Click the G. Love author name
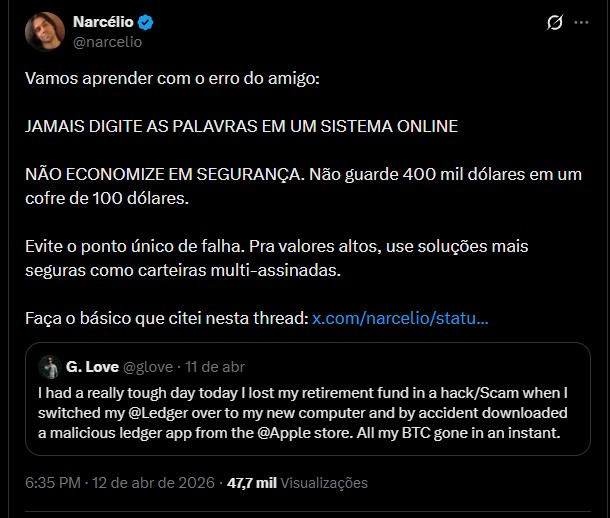610x518 pixels. pyautogui.click(x=92, y=366)
